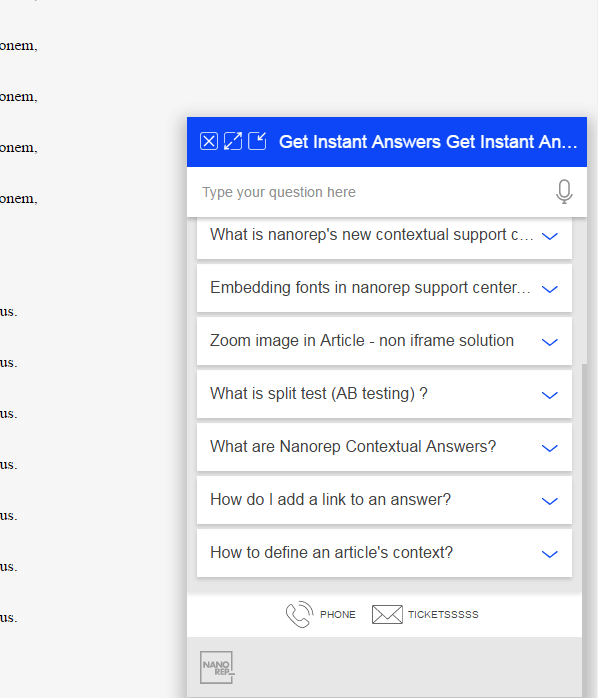Expand the split test AB testing chevron
The image size is (598, 698).
(549, 395)
